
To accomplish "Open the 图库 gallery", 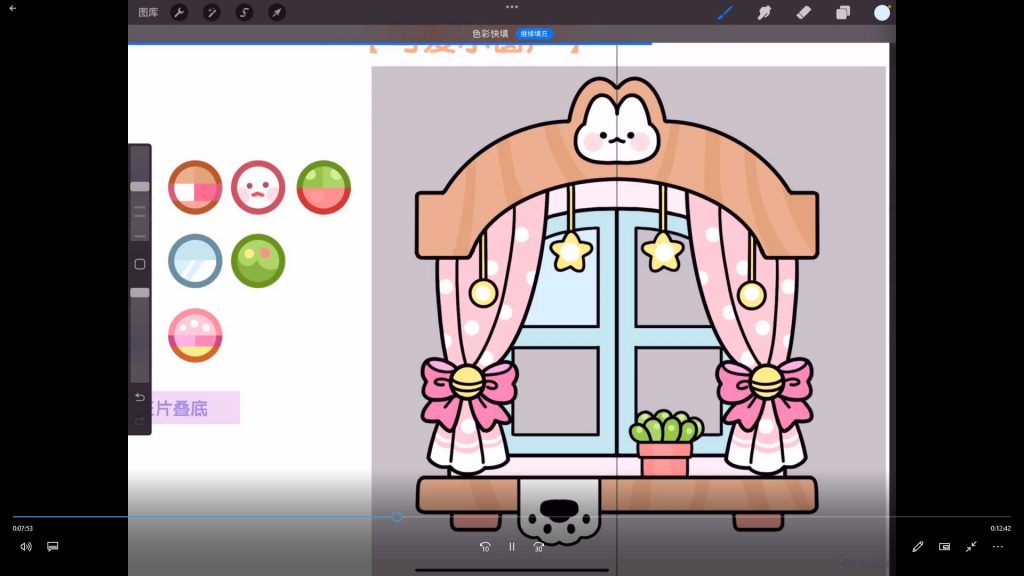I will coord(148,13).
